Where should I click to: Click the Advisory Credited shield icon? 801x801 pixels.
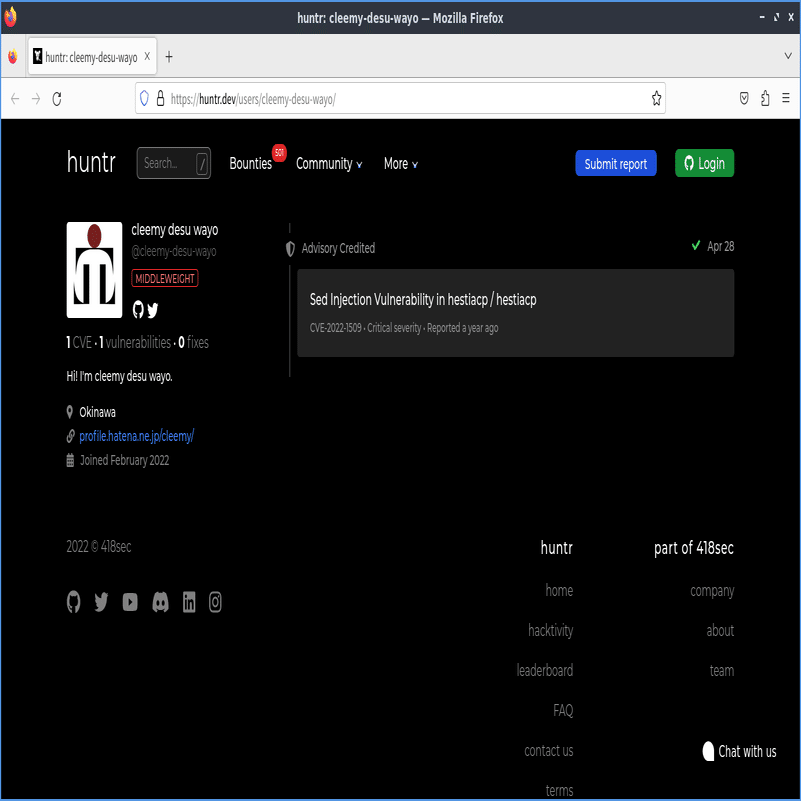(x=290, y=249)
